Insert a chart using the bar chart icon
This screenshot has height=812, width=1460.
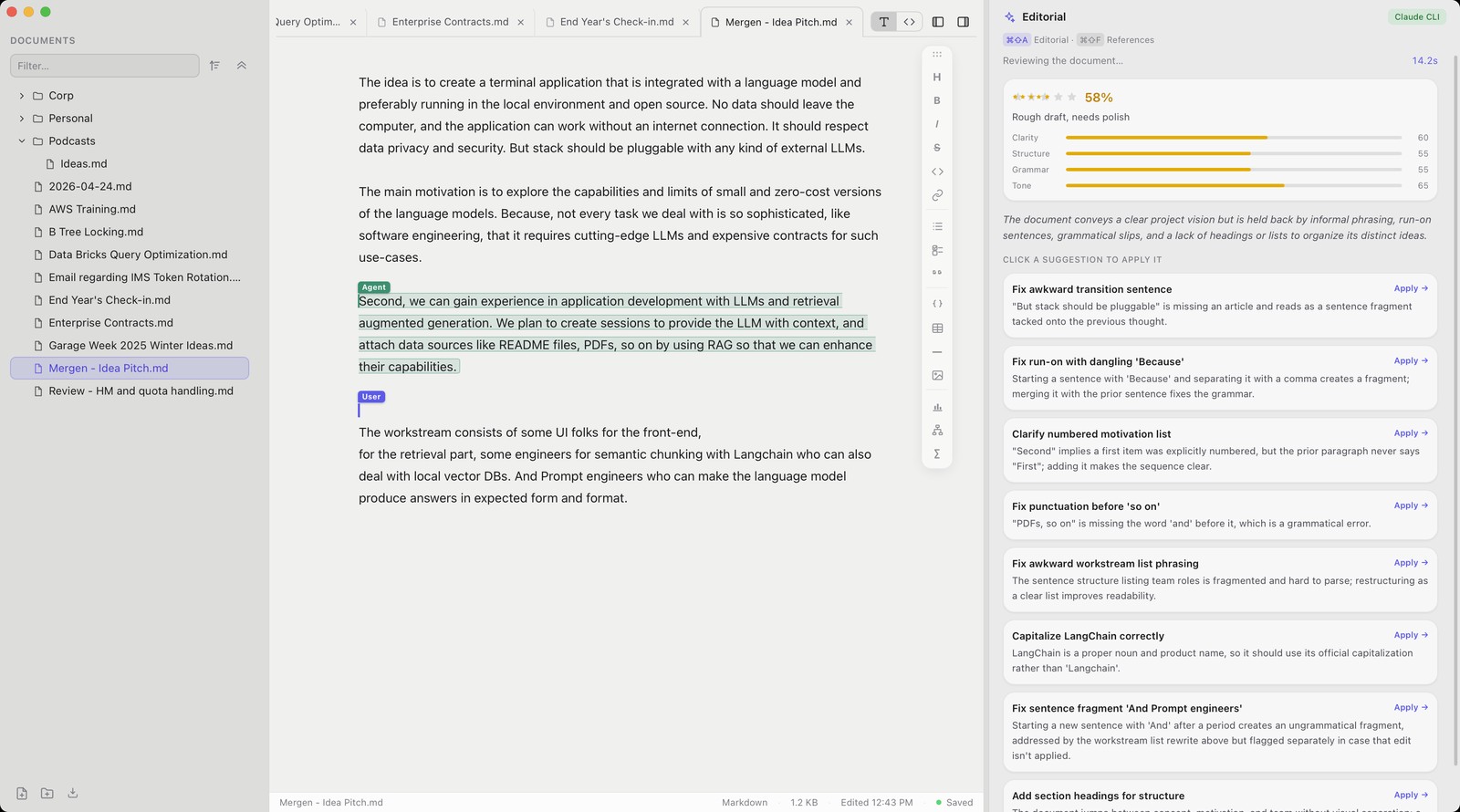936,407
